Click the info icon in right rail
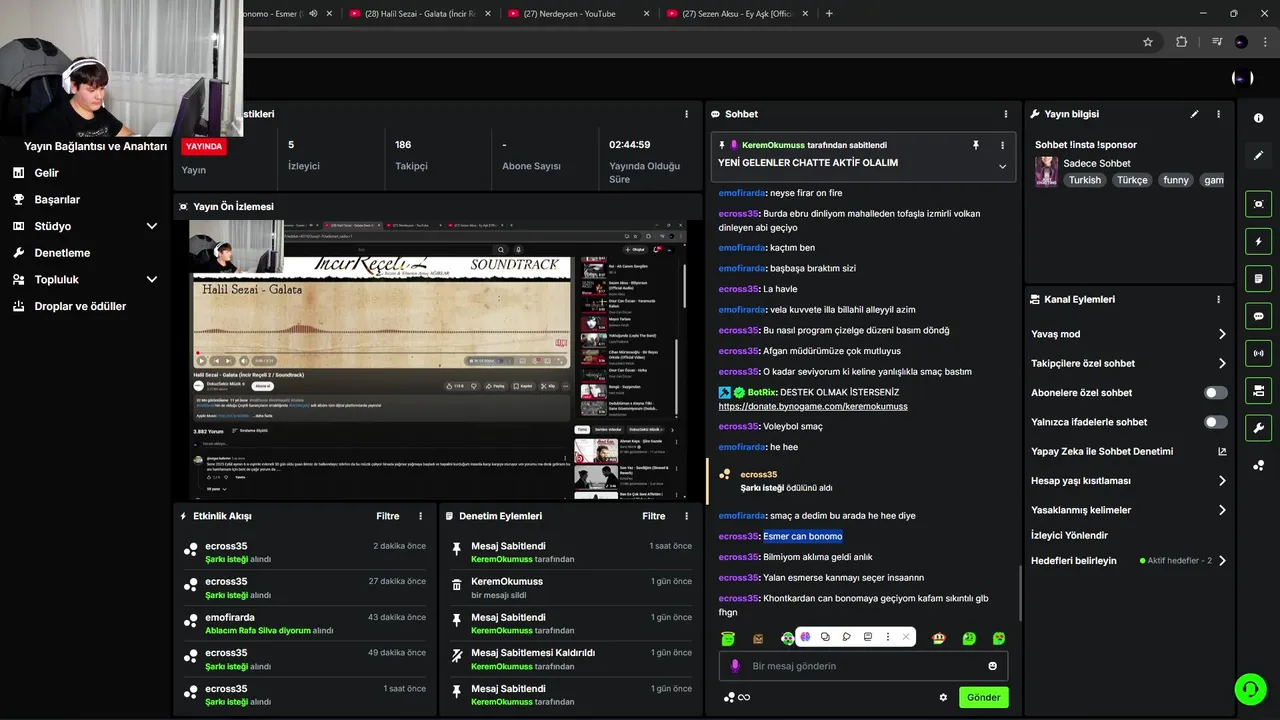 (1258, 118)
